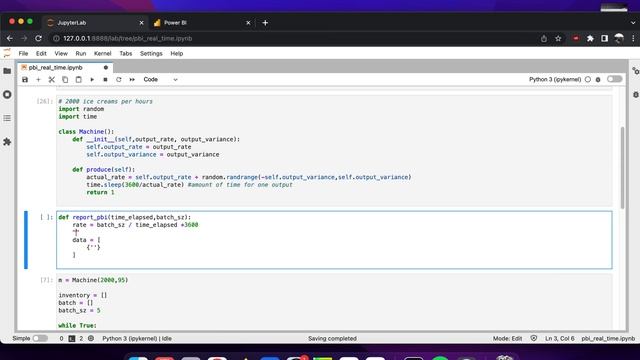This screenshot has width=640, height=360.
Task: Copy the selected cell
Action: coord(65,80)
